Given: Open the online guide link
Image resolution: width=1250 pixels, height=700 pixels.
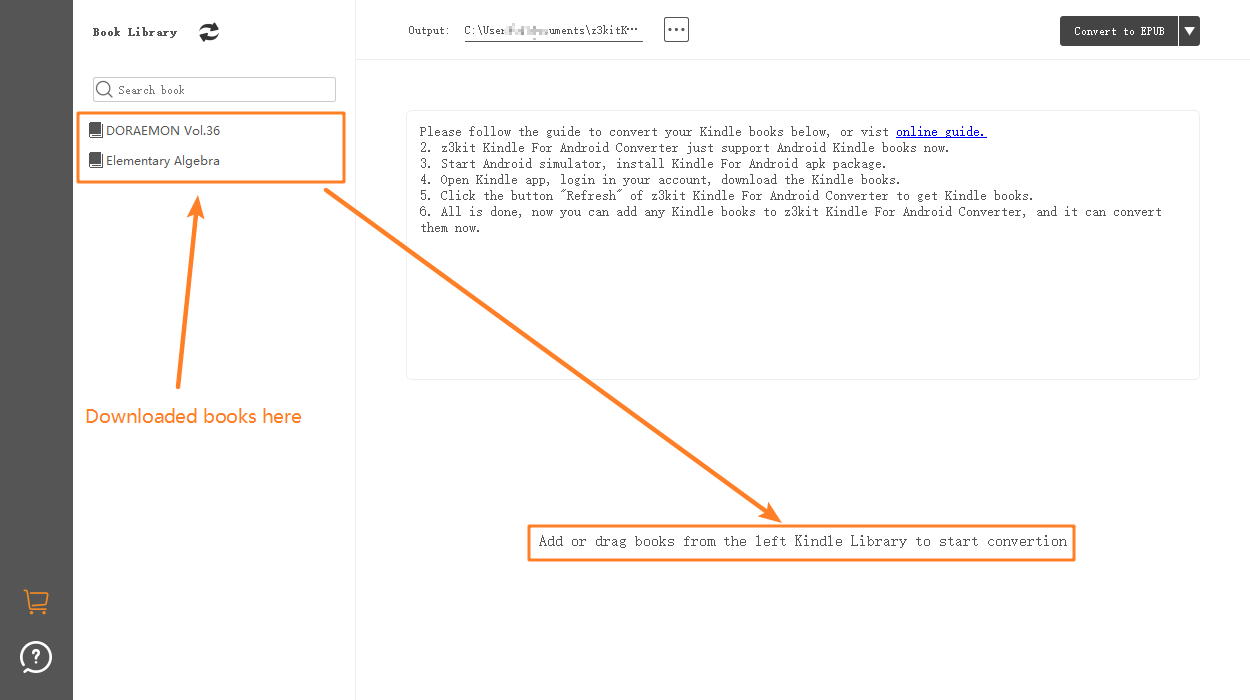Looking at the screenshot, I should 940,131.
